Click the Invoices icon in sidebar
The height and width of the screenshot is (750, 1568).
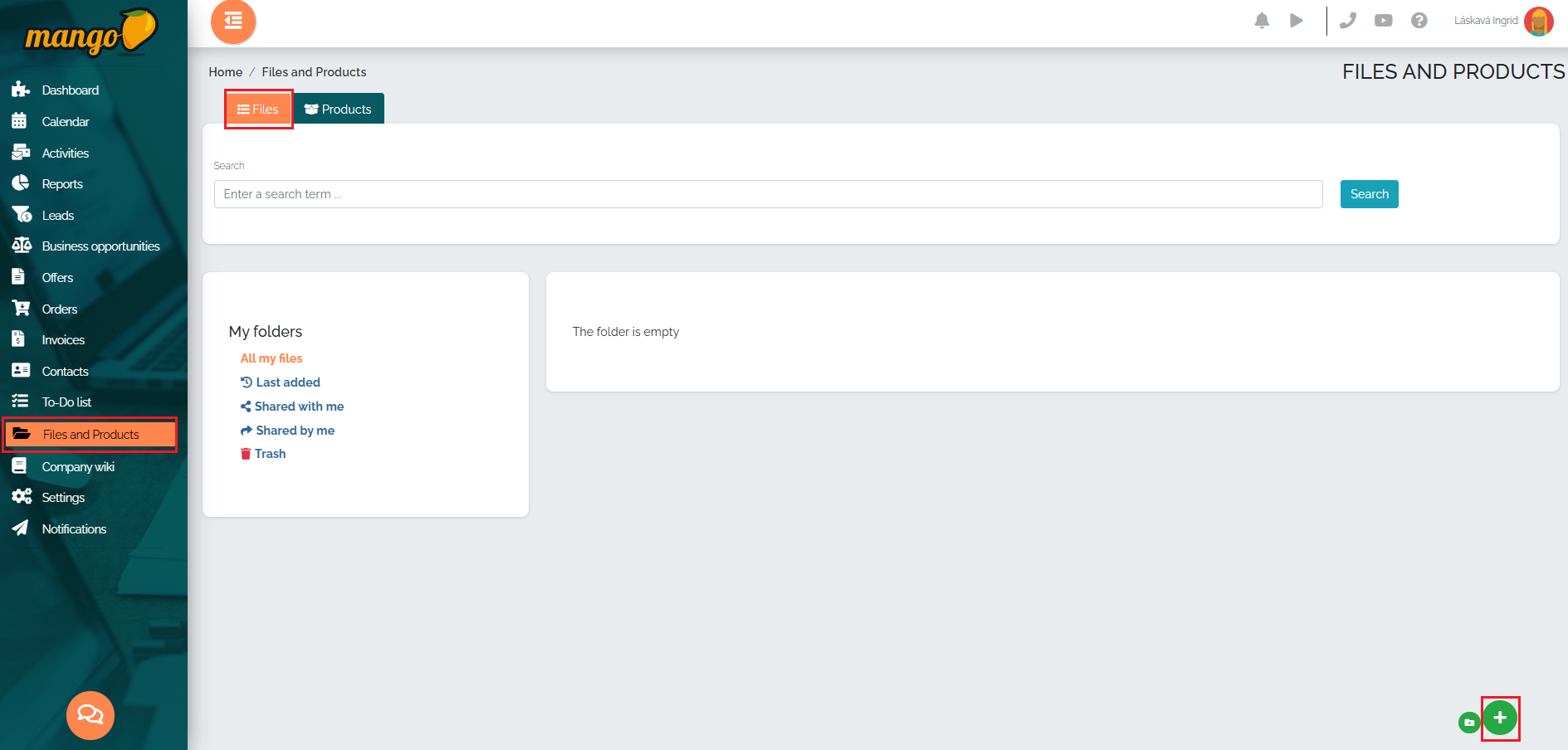point(18,339)
